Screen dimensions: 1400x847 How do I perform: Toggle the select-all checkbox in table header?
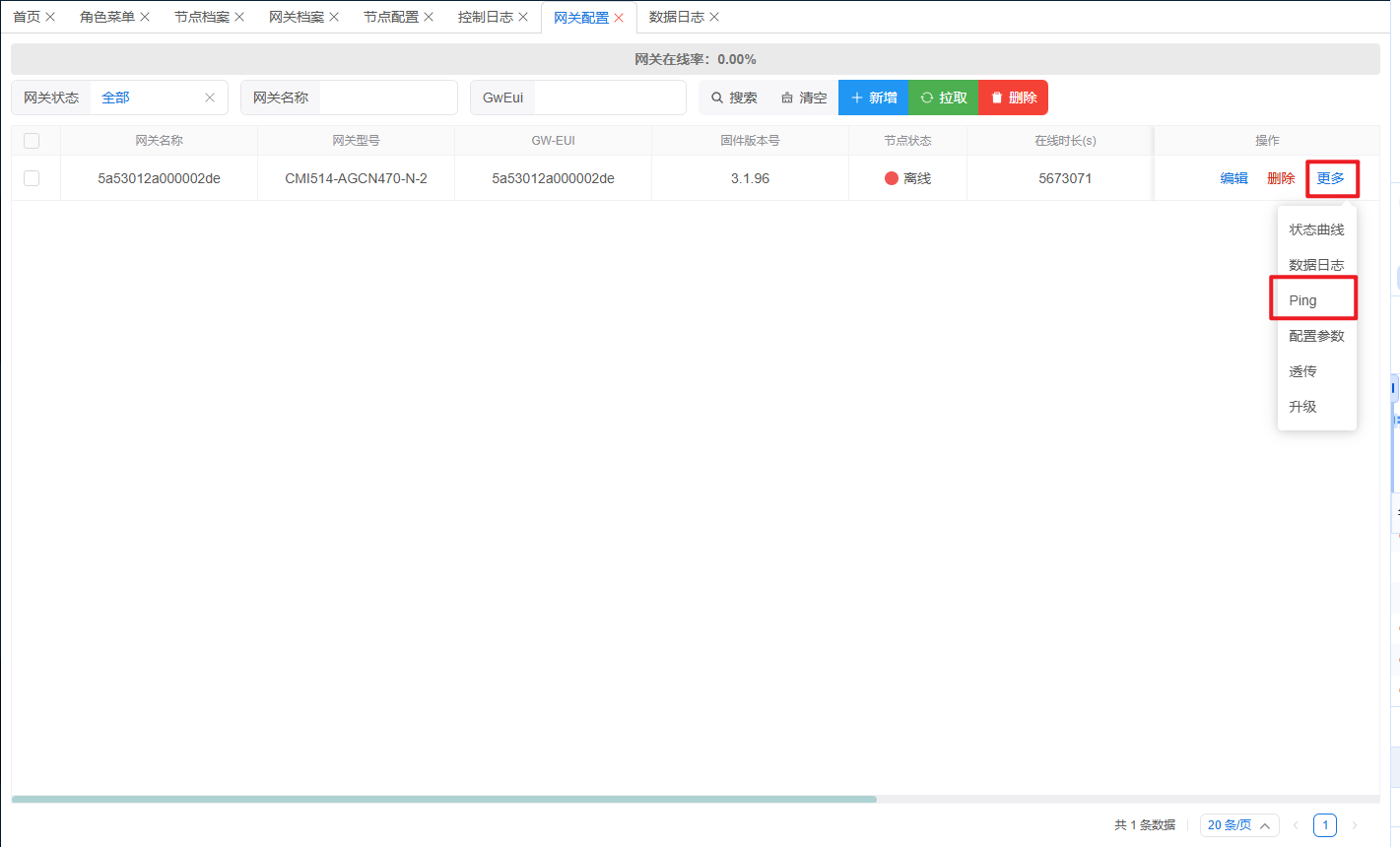[32, 141]
